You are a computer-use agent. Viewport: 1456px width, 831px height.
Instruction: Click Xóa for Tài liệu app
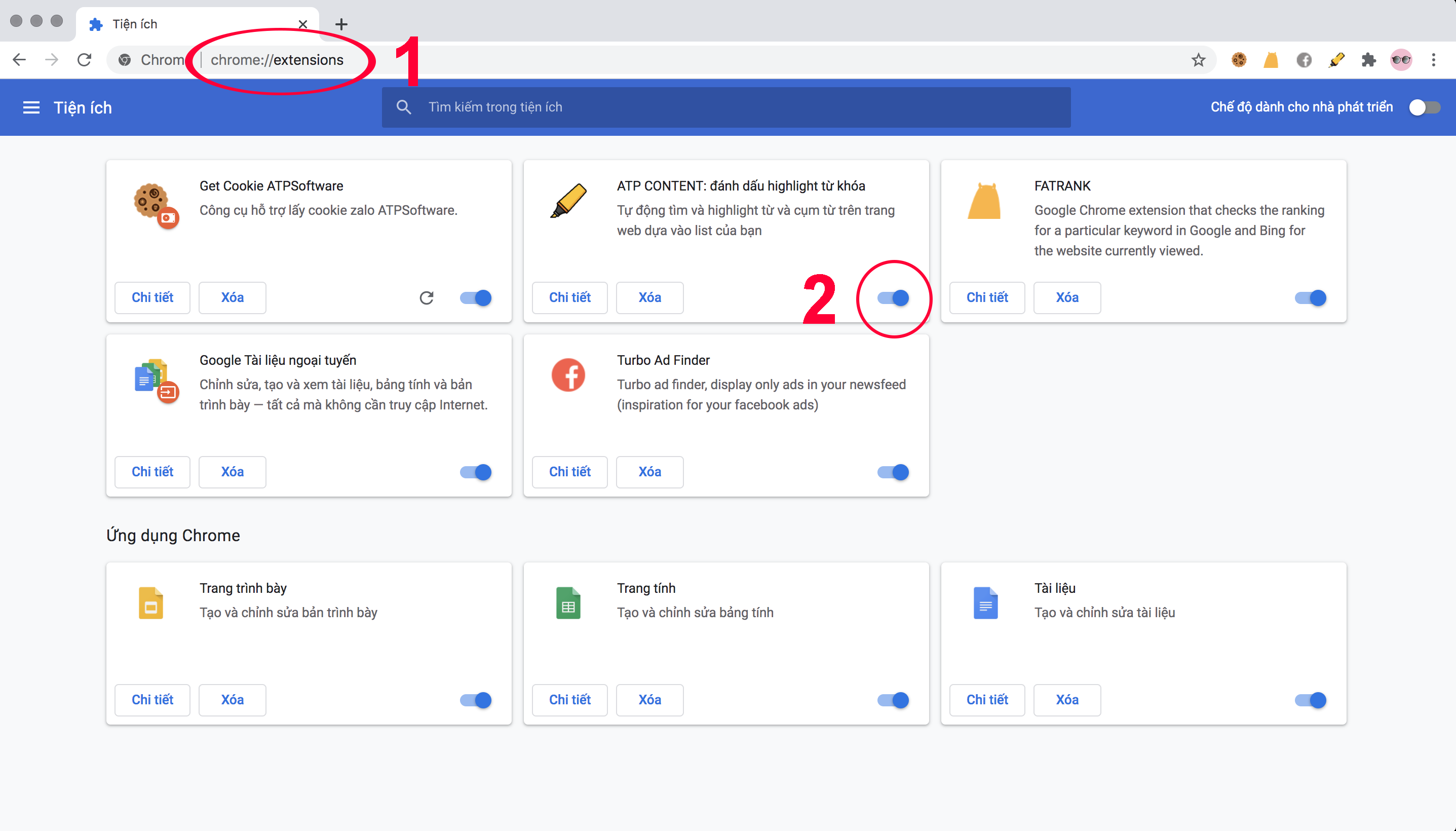(1067, 700)
